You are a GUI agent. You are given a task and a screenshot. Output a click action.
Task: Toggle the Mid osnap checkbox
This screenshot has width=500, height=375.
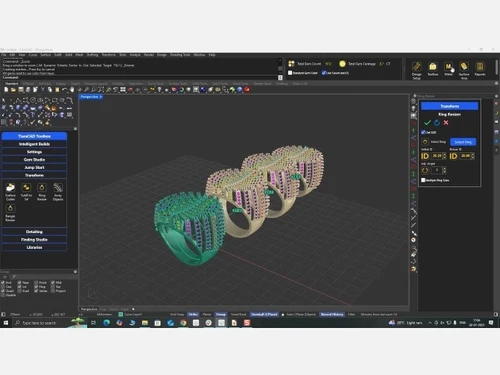(53, 283)
